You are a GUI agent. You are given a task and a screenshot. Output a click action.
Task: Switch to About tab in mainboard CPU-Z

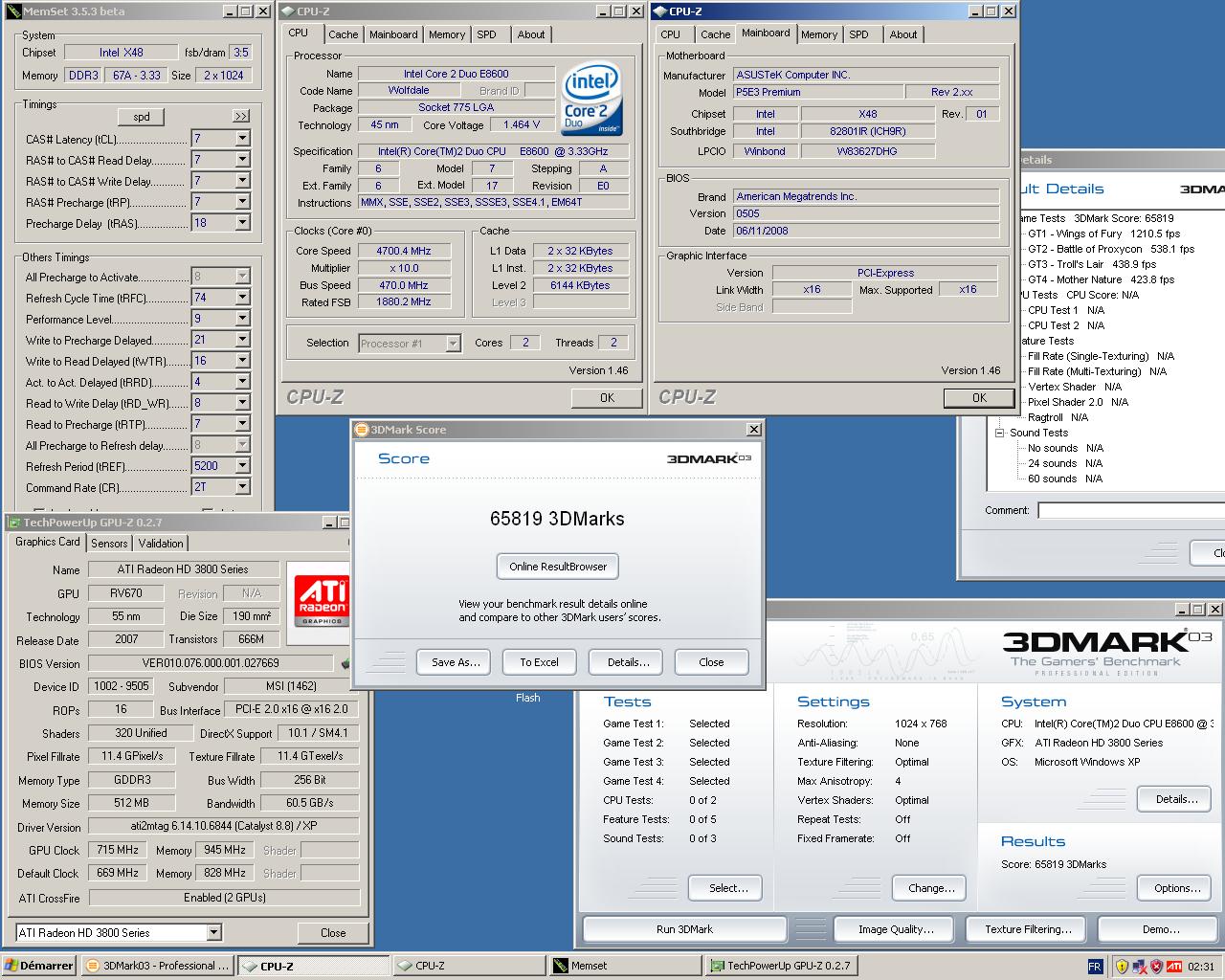point(902,34)
